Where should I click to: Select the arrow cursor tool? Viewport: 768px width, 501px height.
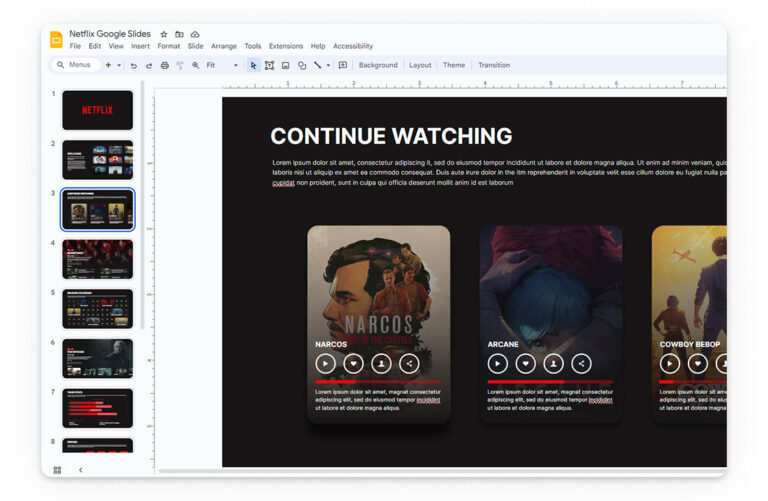pos(253,65)
